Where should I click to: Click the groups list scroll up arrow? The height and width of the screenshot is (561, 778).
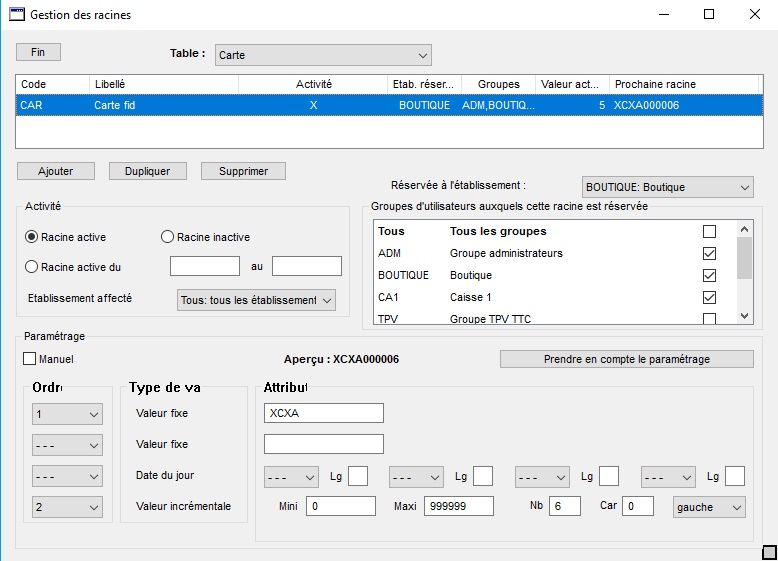pyautogui.click(x=744, y=229)
